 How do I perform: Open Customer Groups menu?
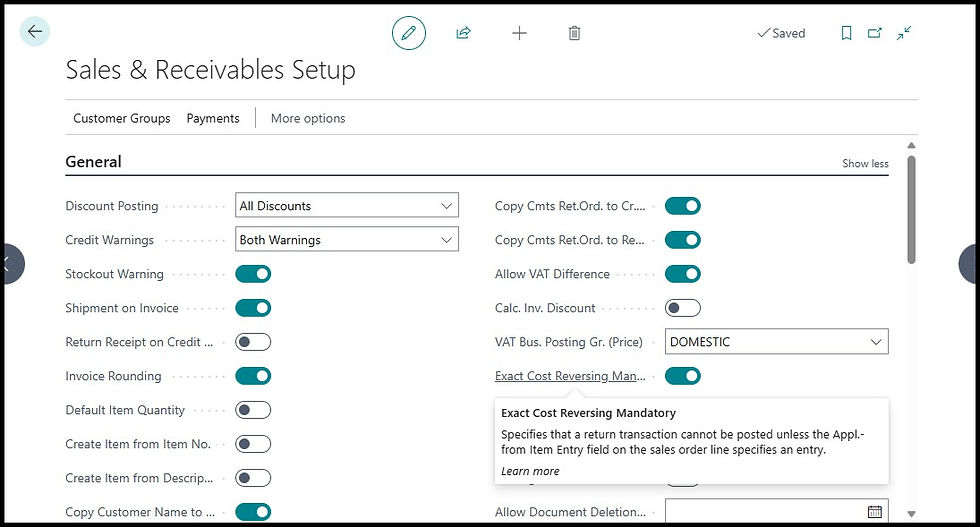point(122,118)
